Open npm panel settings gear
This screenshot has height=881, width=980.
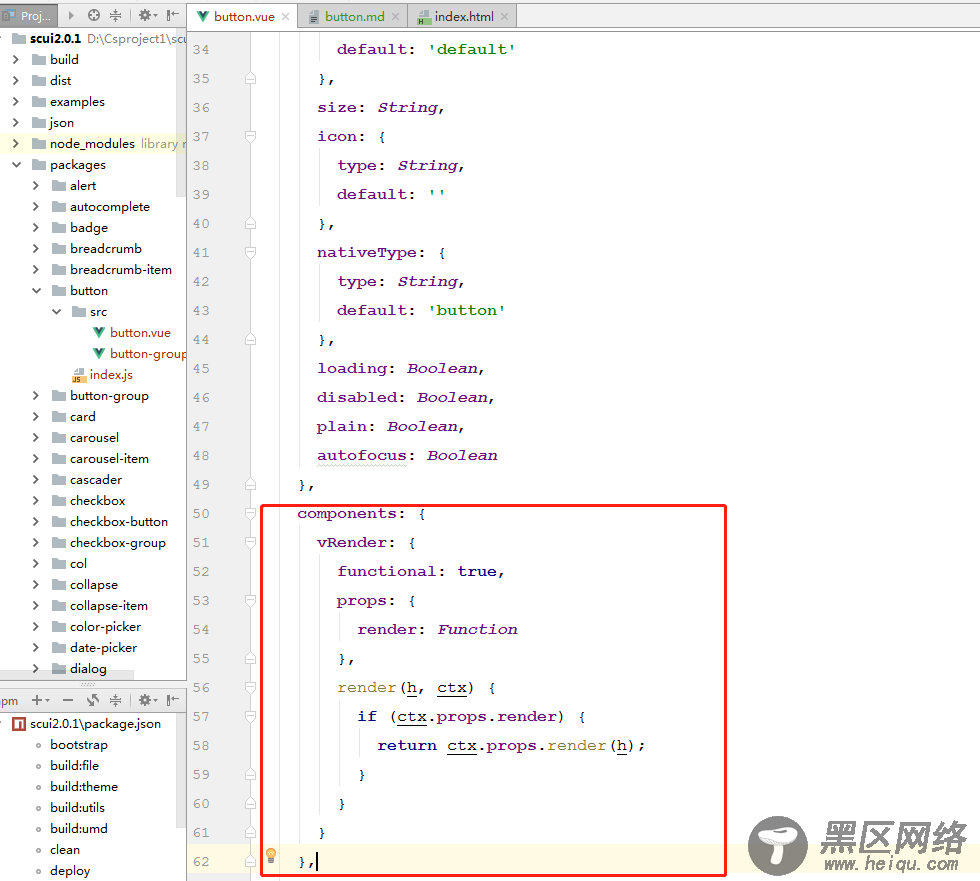pos(146,700)
